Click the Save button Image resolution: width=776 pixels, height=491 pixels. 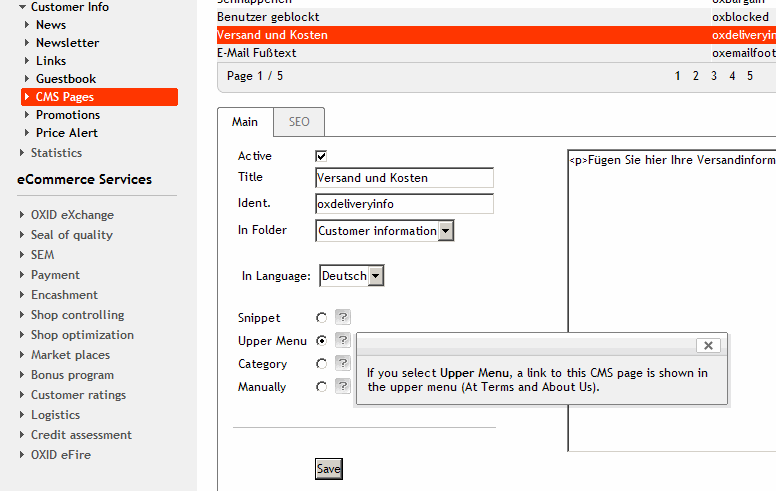coord(328,469)
